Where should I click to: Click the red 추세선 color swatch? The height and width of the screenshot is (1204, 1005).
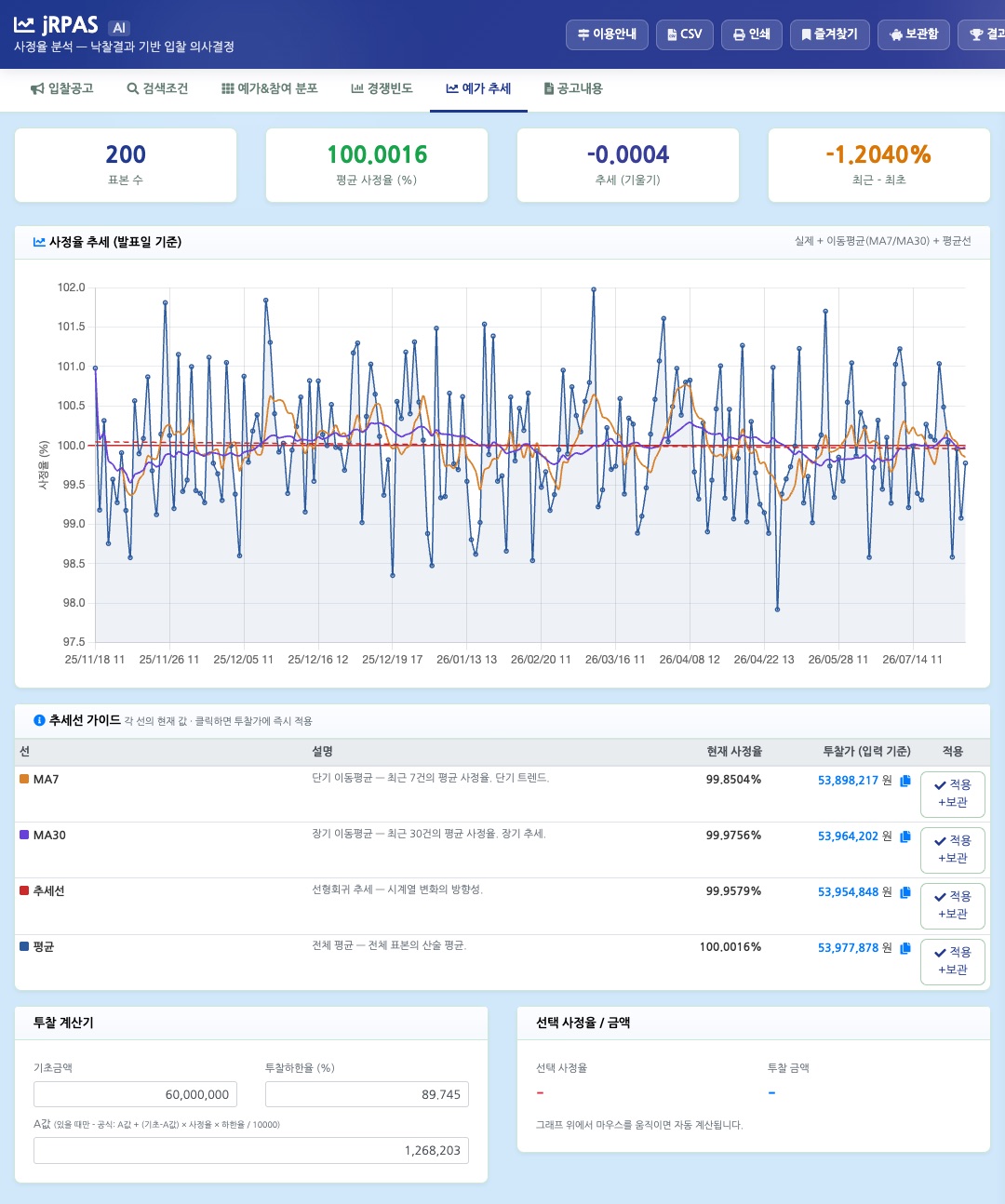click(24, 890)
